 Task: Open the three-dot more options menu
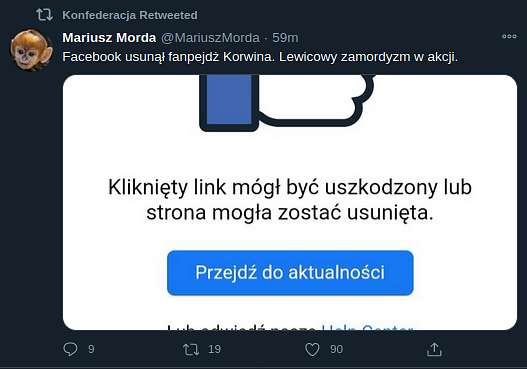tap(509, 36)
